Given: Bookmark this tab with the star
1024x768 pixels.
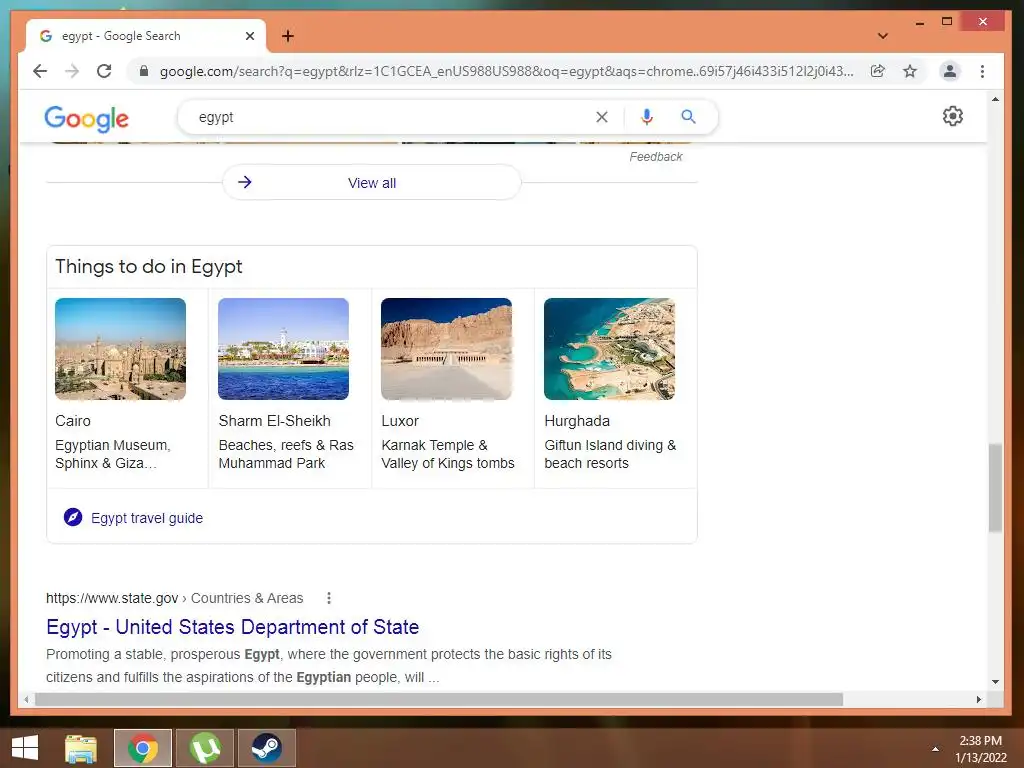Looking at the screenshot, I should pos(910,71).
